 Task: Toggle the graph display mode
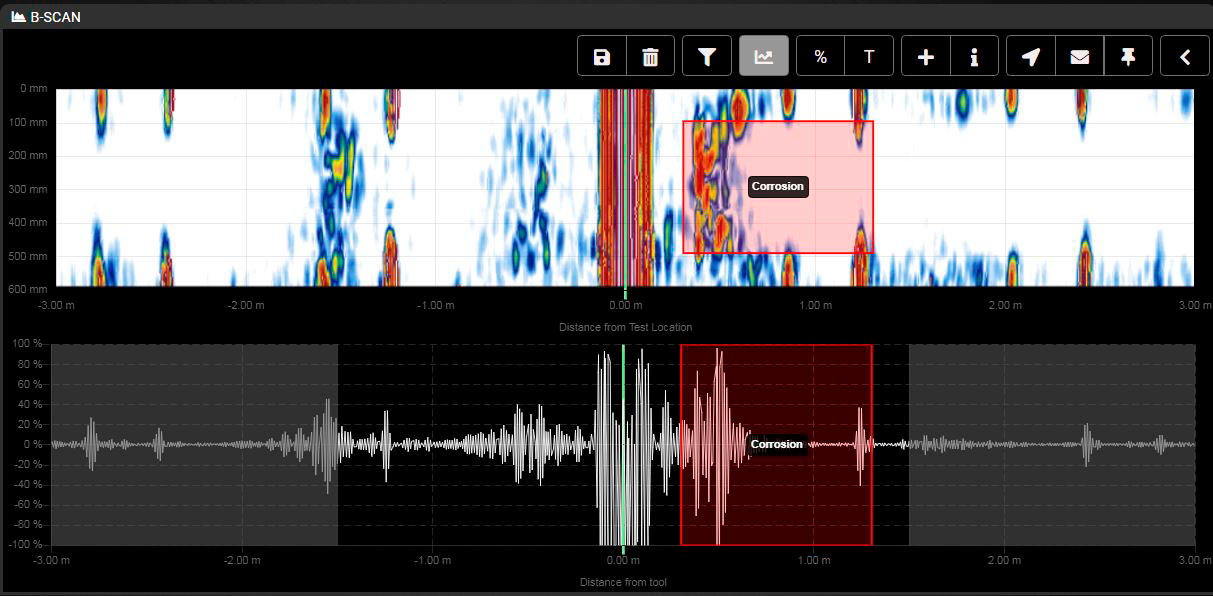[764, 55]
